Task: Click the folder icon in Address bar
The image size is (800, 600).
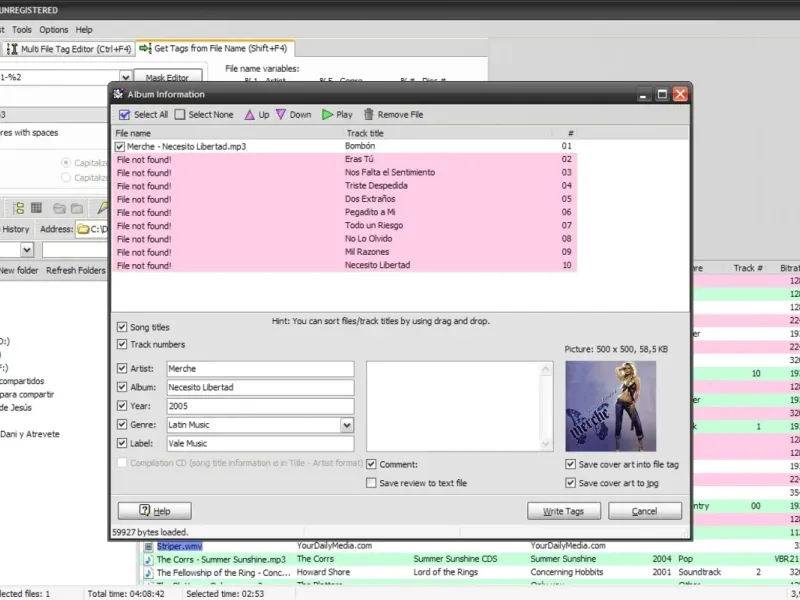Action: (83, 230)
